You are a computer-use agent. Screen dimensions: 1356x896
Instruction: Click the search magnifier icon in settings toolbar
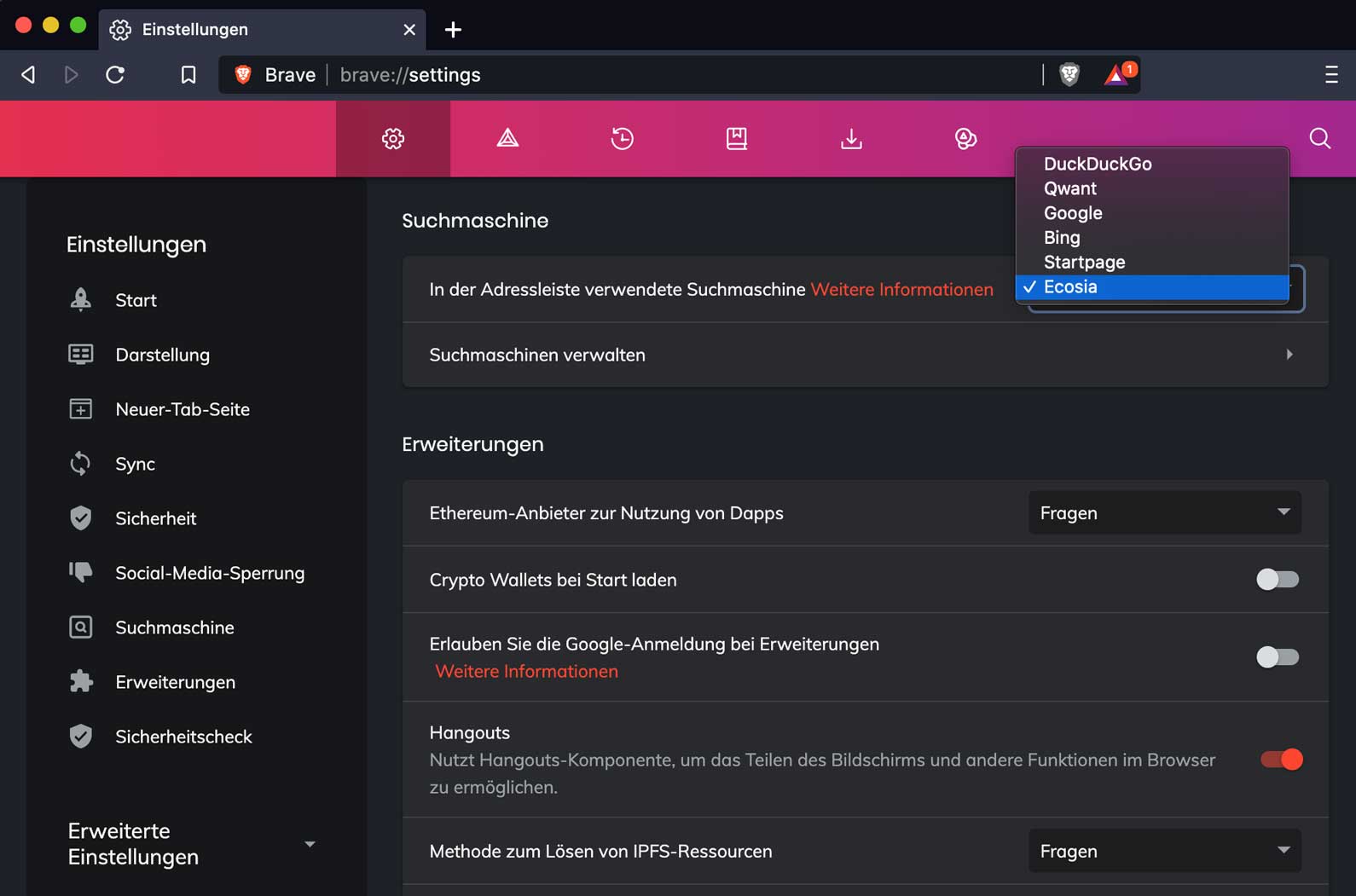pos(1319,138)
